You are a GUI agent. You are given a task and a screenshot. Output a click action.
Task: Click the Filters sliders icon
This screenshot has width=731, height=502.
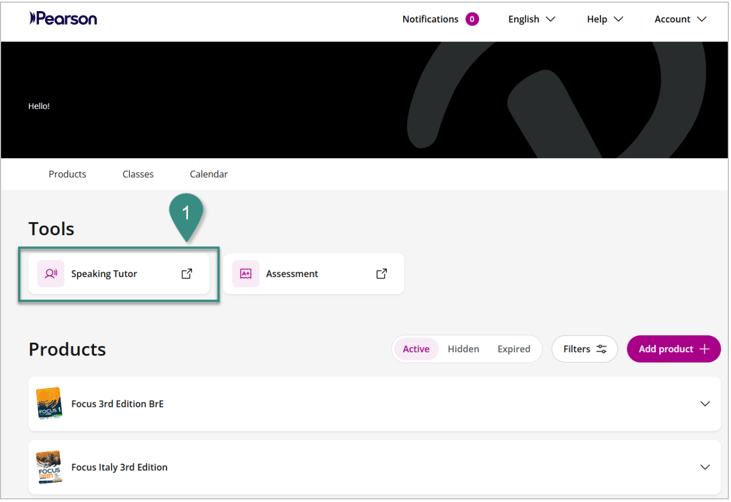pyautogui.click(x=601, y=349)
